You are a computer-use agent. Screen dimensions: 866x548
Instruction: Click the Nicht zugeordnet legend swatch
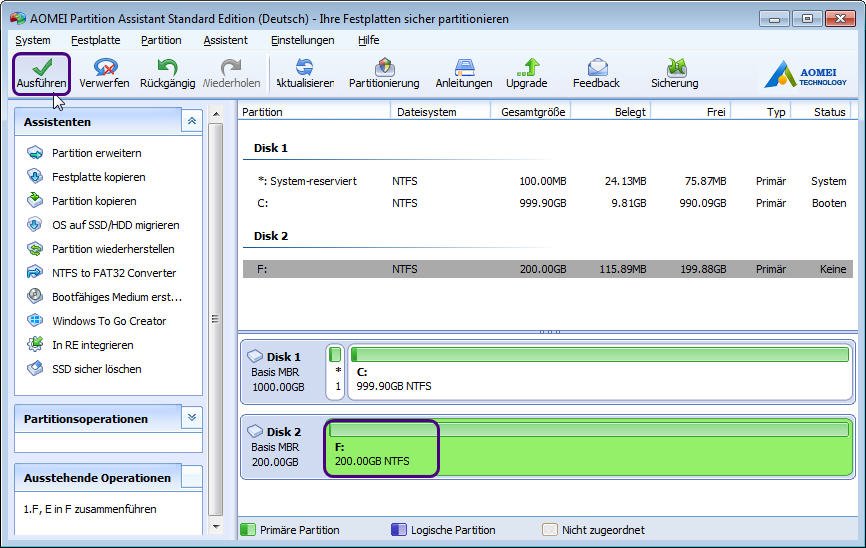tap(550, 530)
